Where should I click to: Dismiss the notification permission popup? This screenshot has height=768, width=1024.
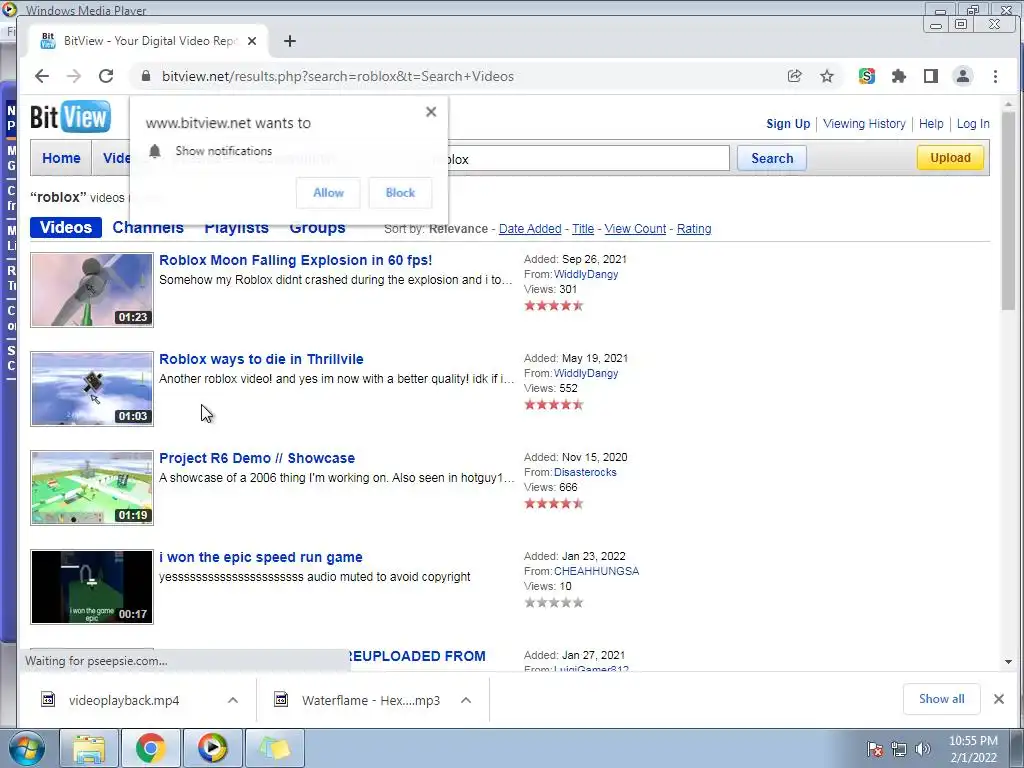click(x=431, y=112)
